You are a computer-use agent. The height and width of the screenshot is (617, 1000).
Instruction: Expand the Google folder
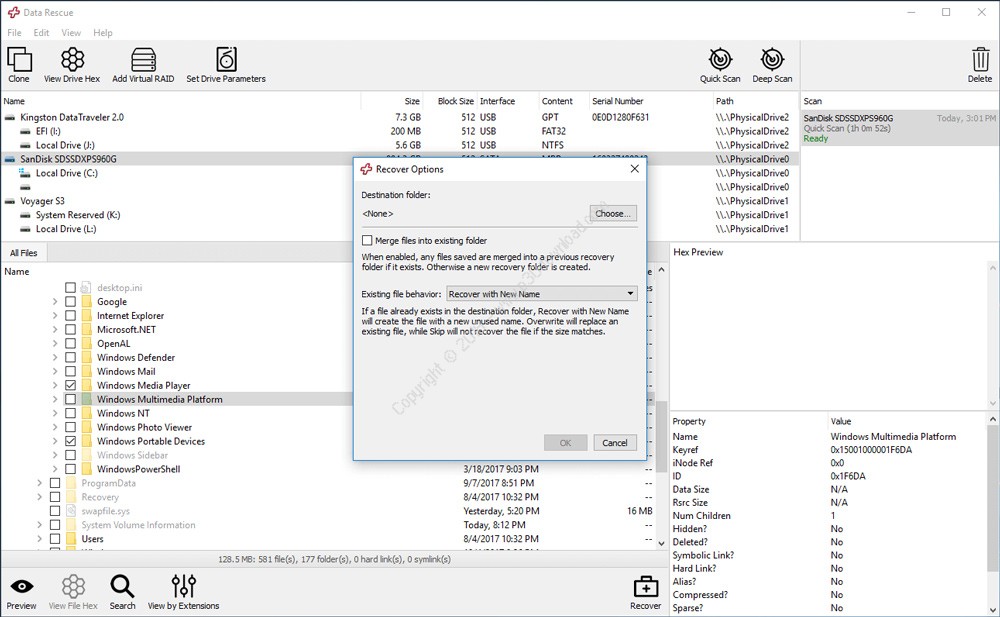[55, 302]
